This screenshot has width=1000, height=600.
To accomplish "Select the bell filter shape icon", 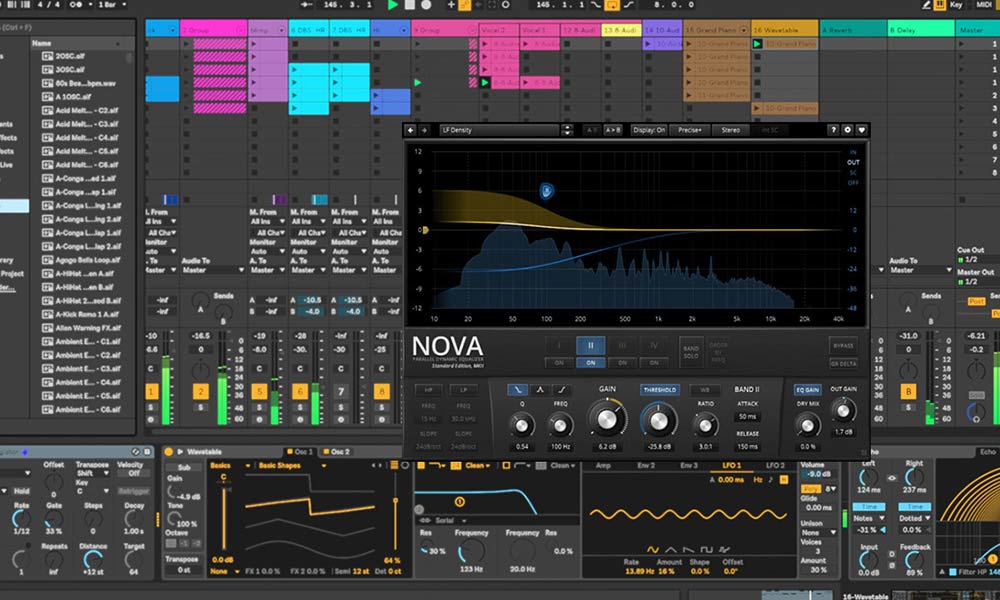I will click(x=540, y=390).
